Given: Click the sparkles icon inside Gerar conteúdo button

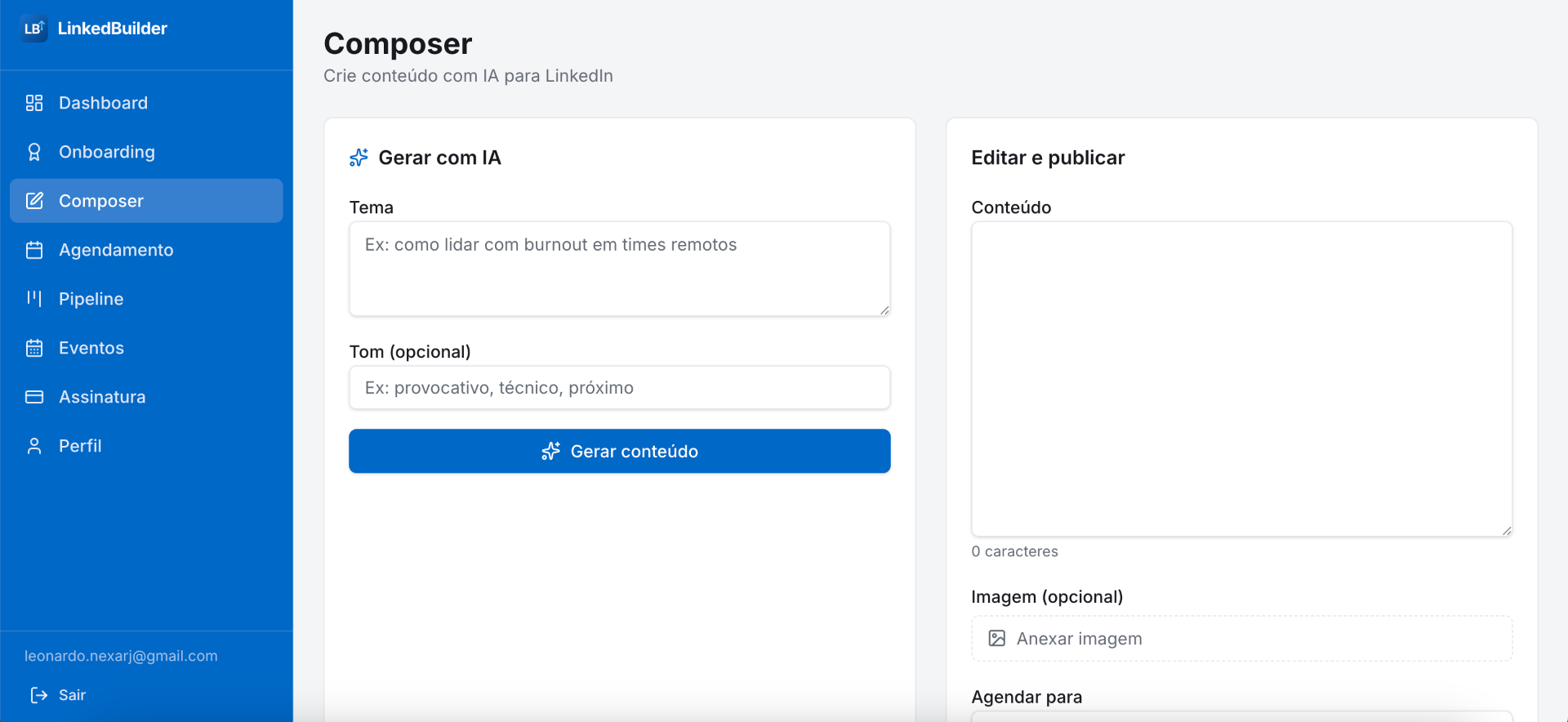Looking at the screenshot, I should point(551,452).
